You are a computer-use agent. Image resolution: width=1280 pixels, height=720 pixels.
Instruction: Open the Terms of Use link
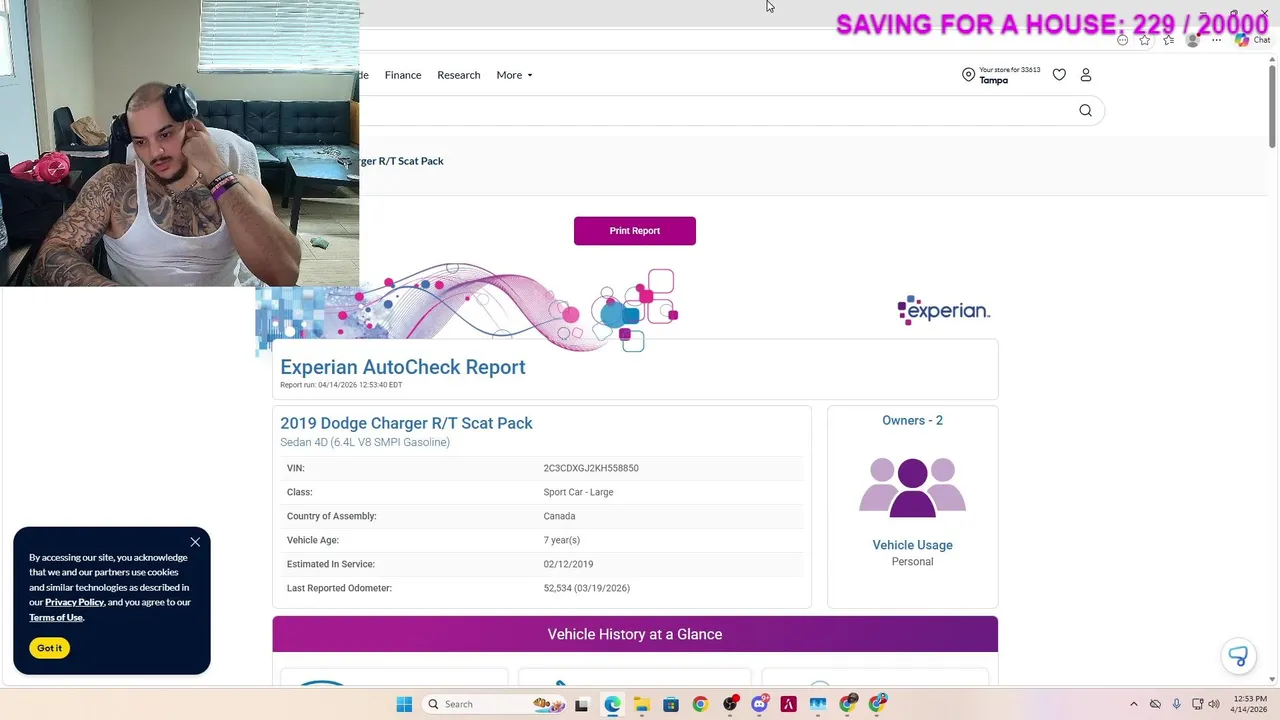click(x=56, y=617)
